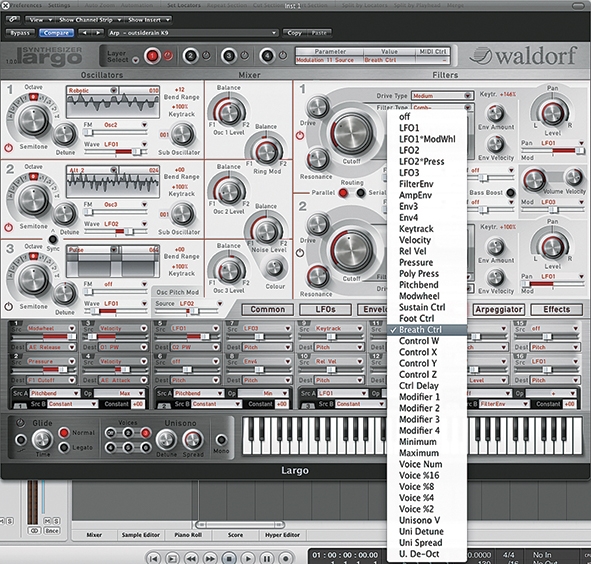Screen dimensions: 591x564
Task: Toggle filter 2 power button
Action: click(300, 253)
